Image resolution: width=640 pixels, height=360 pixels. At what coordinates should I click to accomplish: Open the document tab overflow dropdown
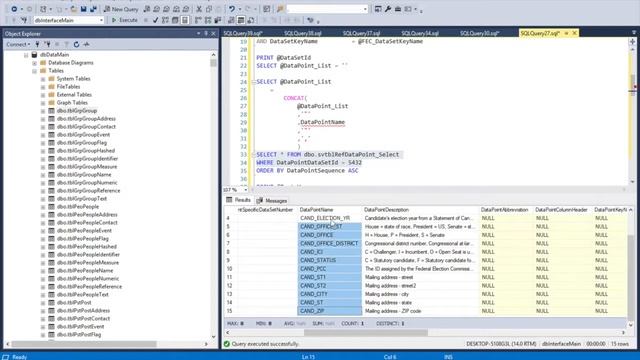[x=633, y=33]
